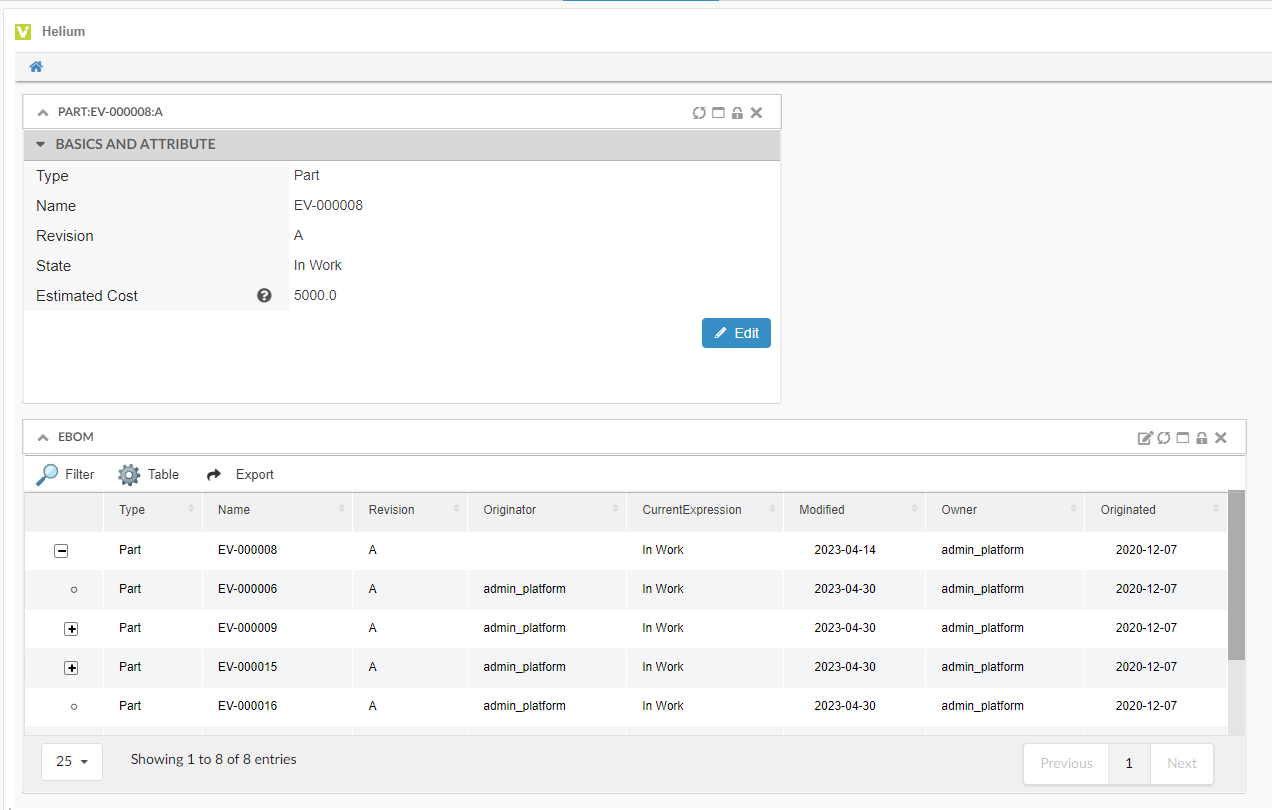Go to page 1 in pagination
1272x810 pixels.
coord(1129,763)
